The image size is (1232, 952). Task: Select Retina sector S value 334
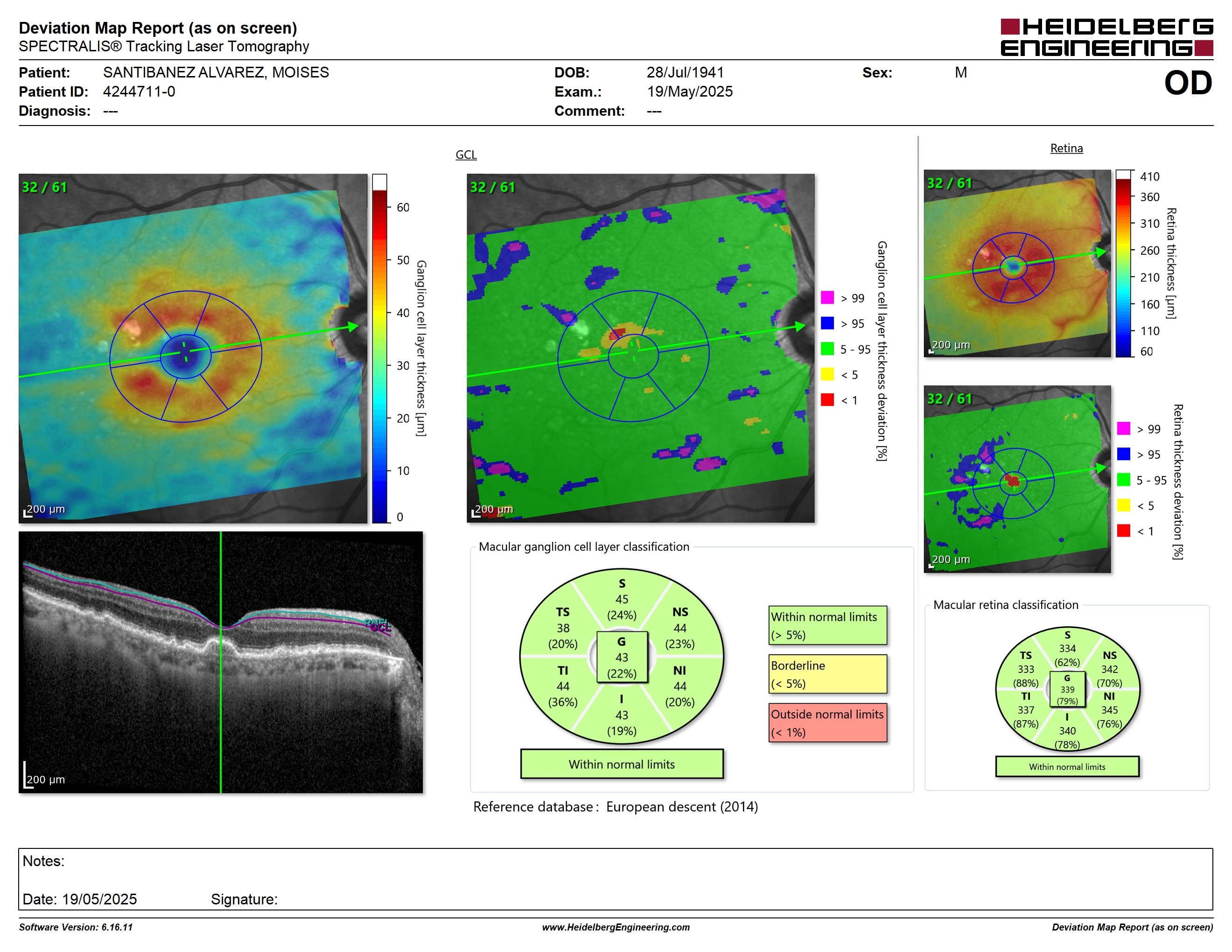click(1067, 649)
